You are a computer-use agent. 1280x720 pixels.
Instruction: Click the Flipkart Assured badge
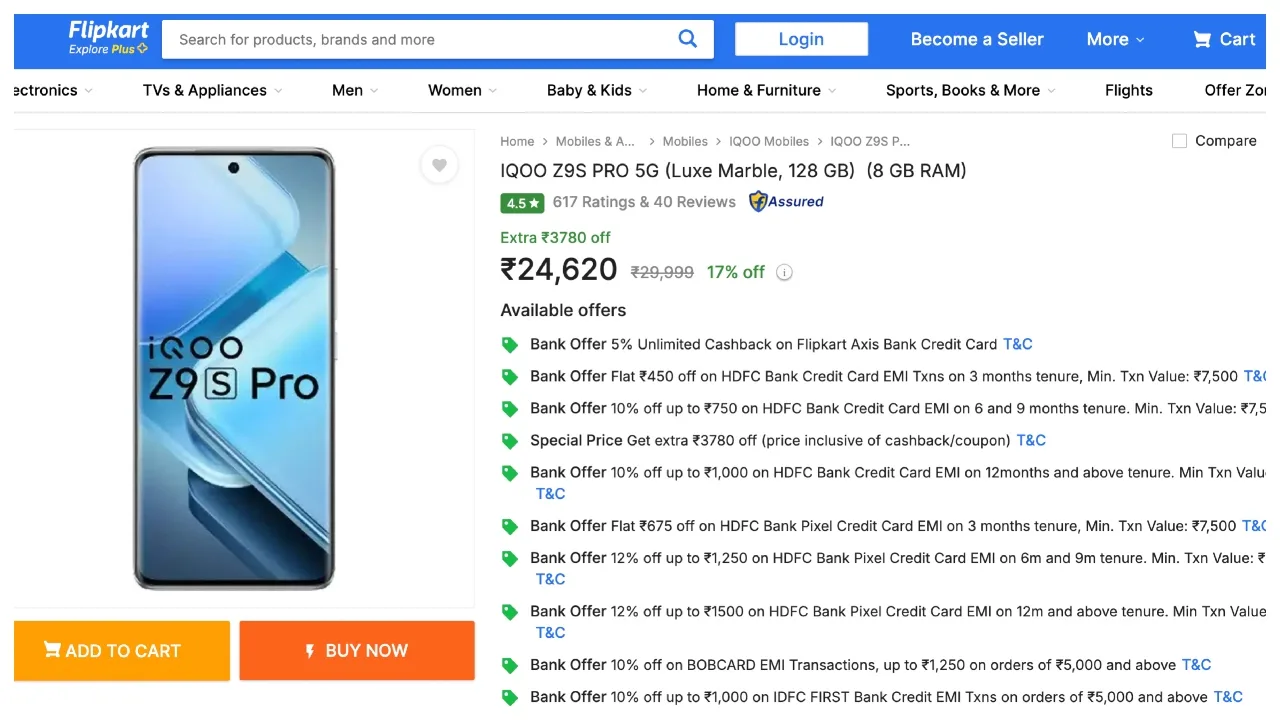point(786,202)
